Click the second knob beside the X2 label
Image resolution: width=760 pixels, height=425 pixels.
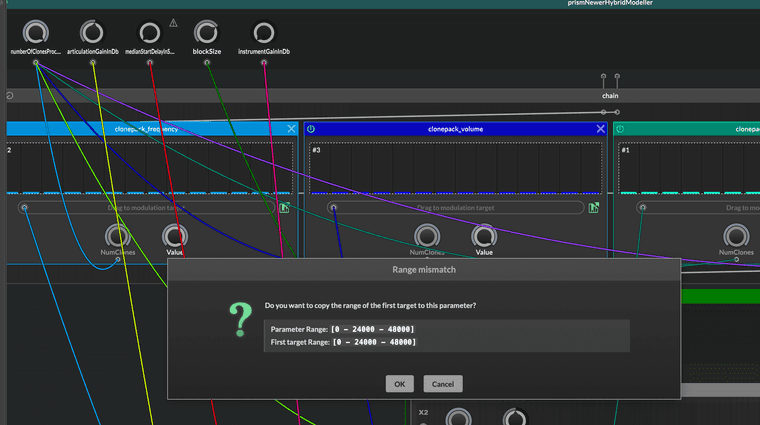coord(514,417)
